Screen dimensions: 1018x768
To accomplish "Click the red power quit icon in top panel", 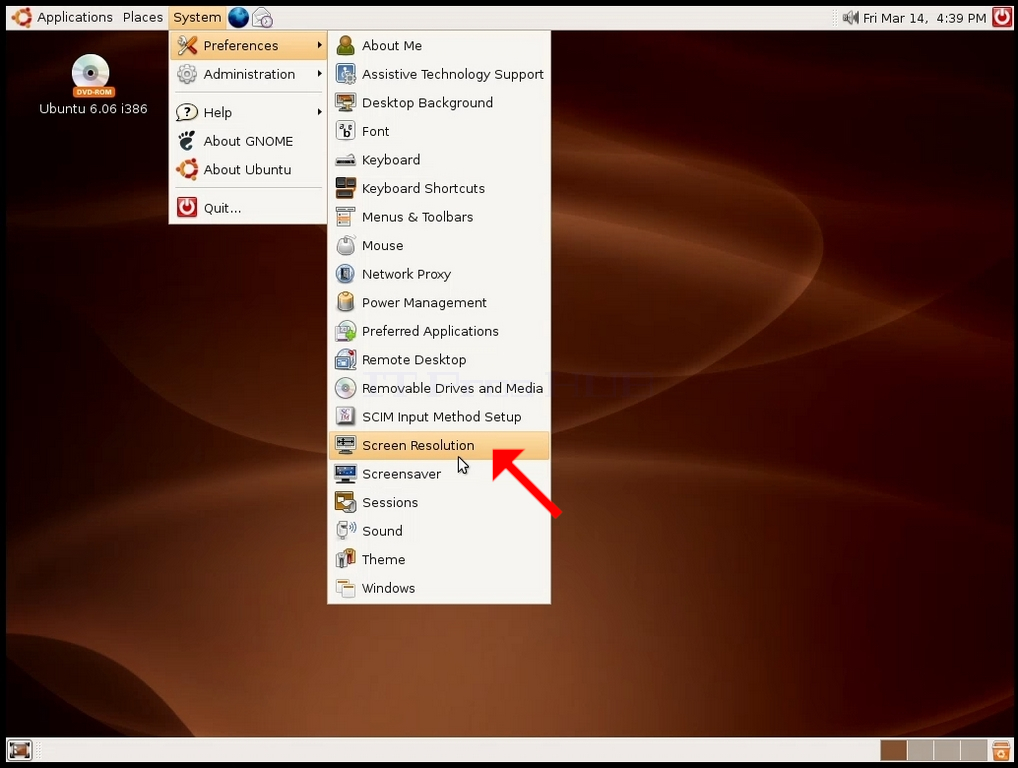I will (x=1002, y=18).
